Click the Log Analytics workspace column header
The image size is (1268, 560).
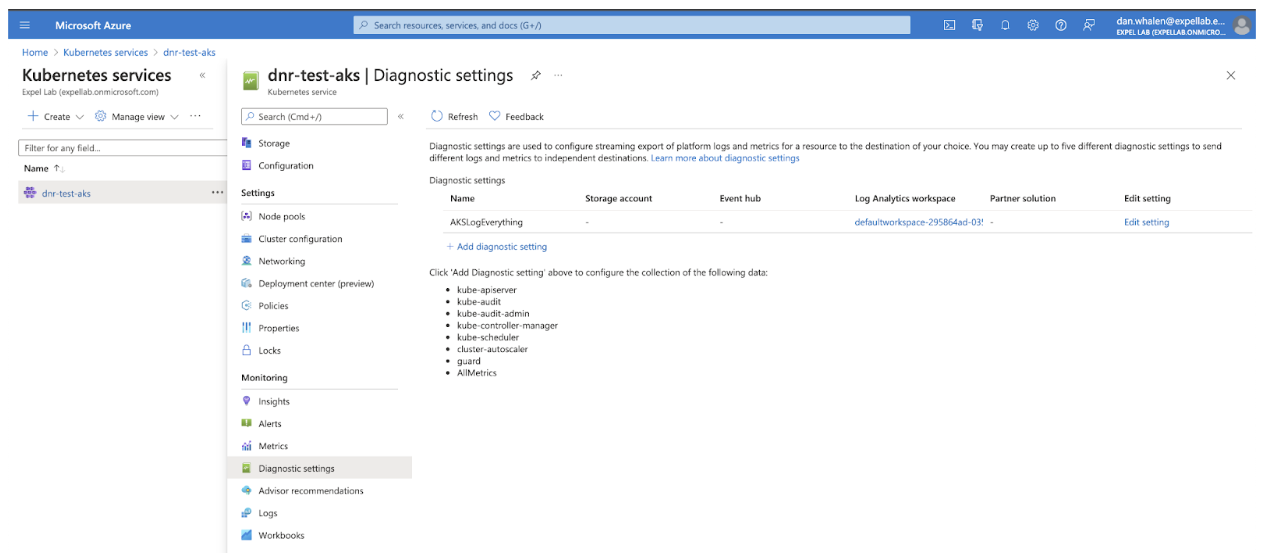(905, 198)
